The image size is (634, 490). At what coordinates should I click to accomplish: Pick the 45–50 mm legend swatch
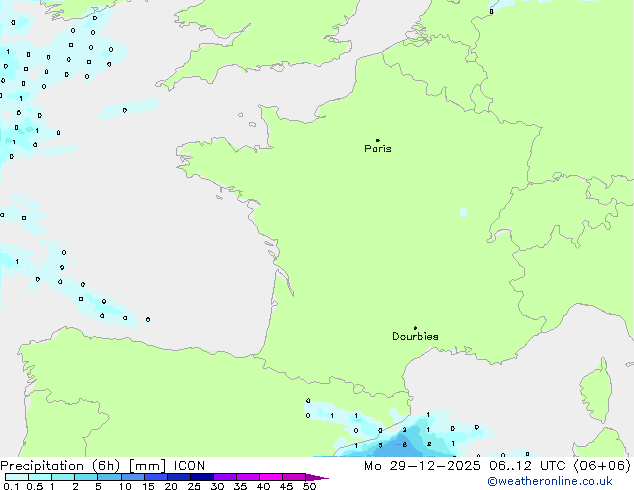click(x=294, y=477)
